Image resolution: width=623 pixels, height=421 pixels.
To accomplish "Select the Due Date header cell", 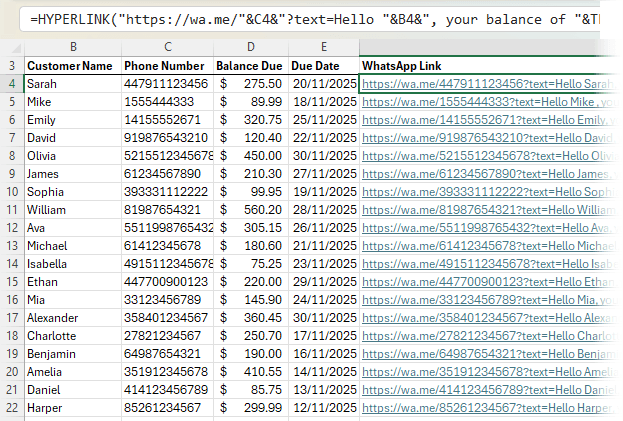I will [x=324, y=66].
